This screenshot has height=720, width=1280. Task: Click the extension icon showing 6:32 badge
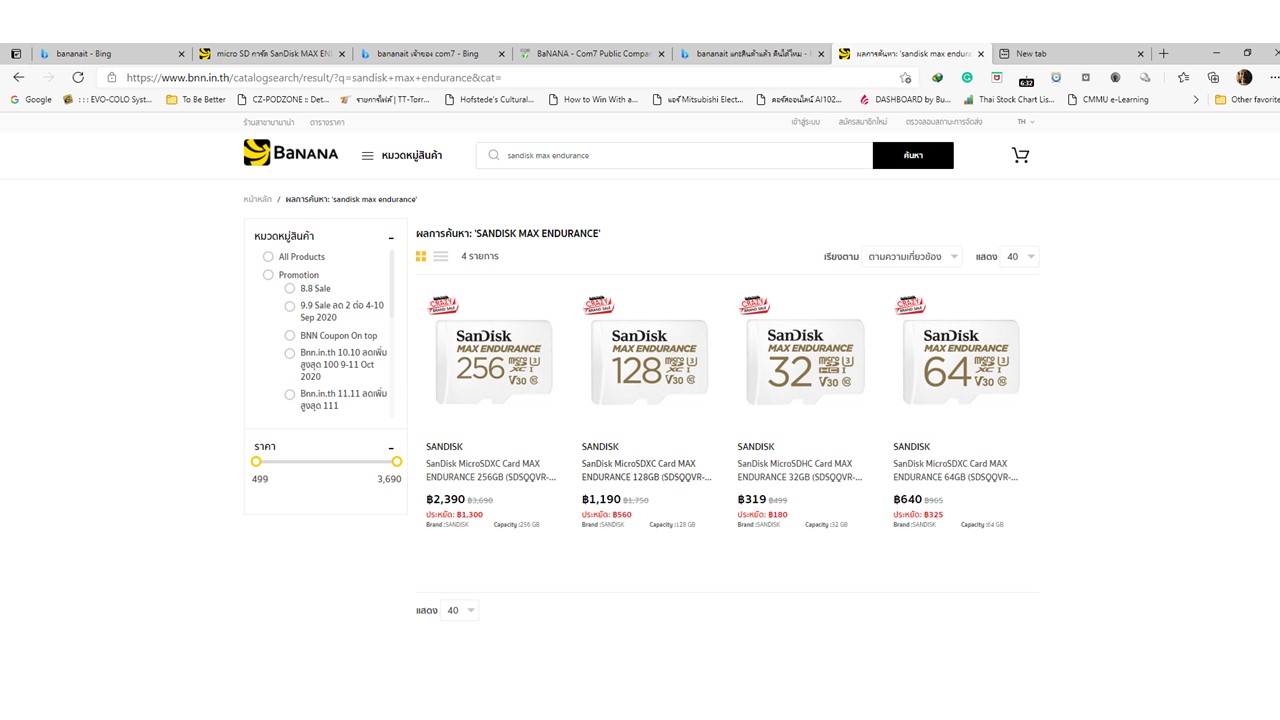pyautogui.click(x=1026, y=79)
